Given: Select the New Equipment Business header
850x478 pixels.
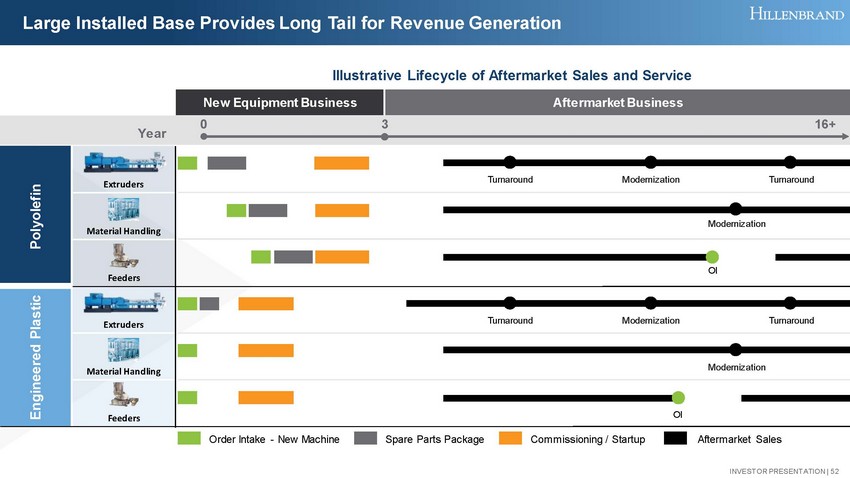Looking at the screenshot, I should 280,102.
